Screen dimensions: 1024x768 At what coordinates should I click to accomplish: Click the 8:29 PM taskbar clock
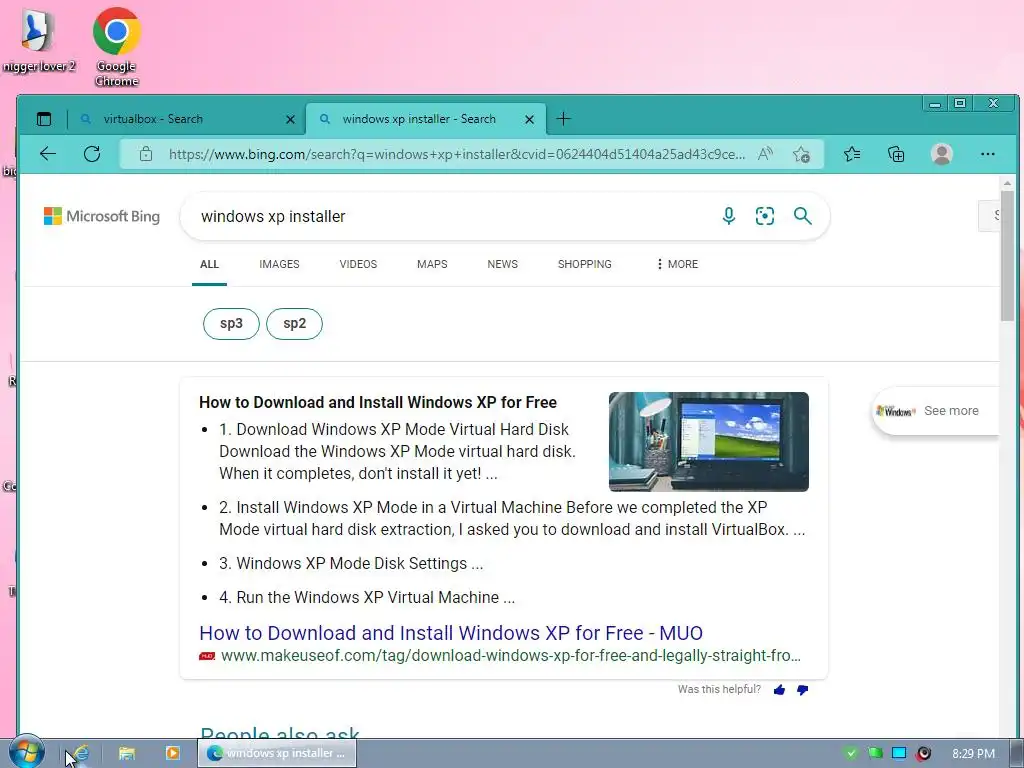(973, 754)
